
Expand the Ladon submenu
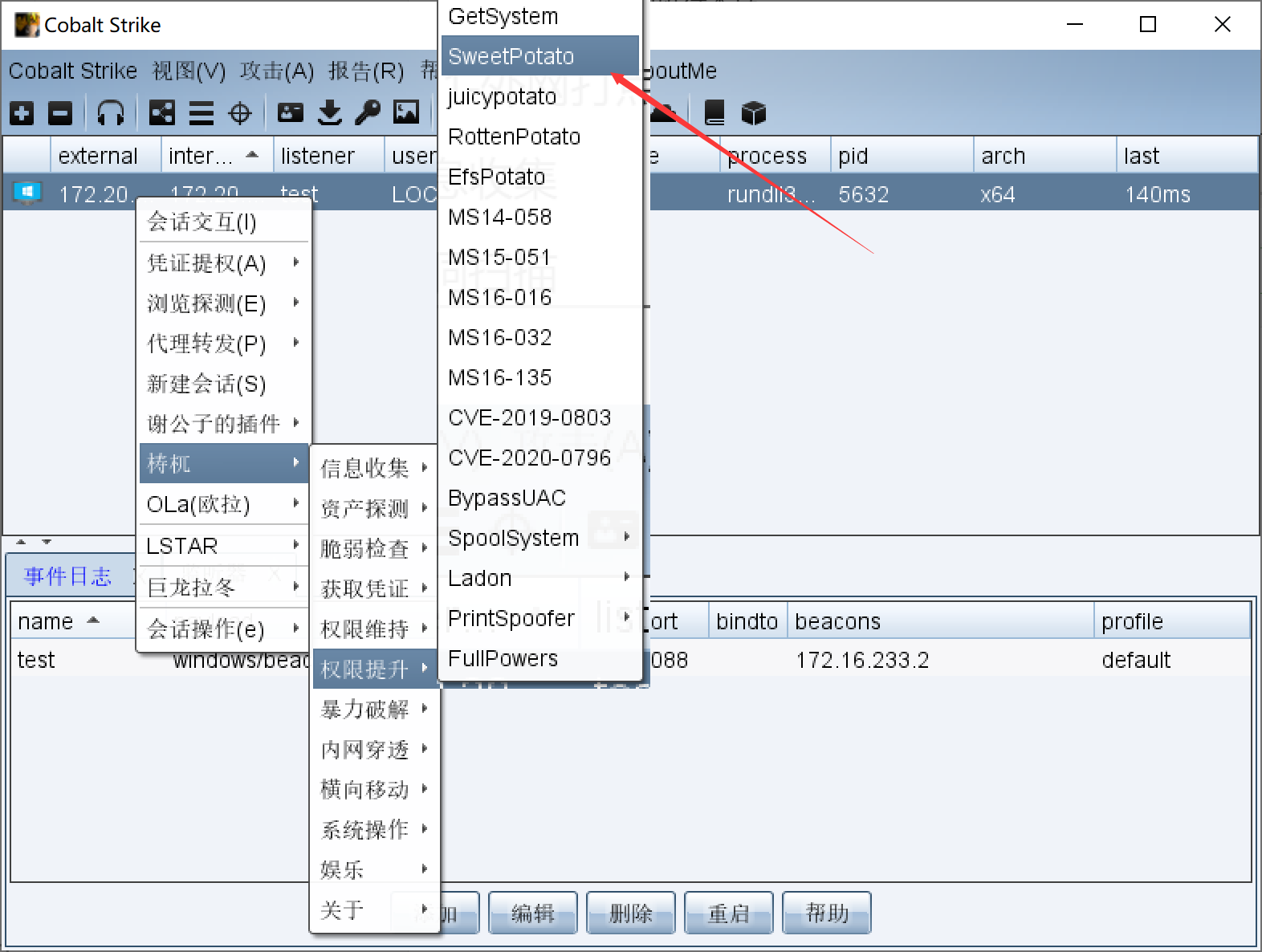[x=540, y=578]
